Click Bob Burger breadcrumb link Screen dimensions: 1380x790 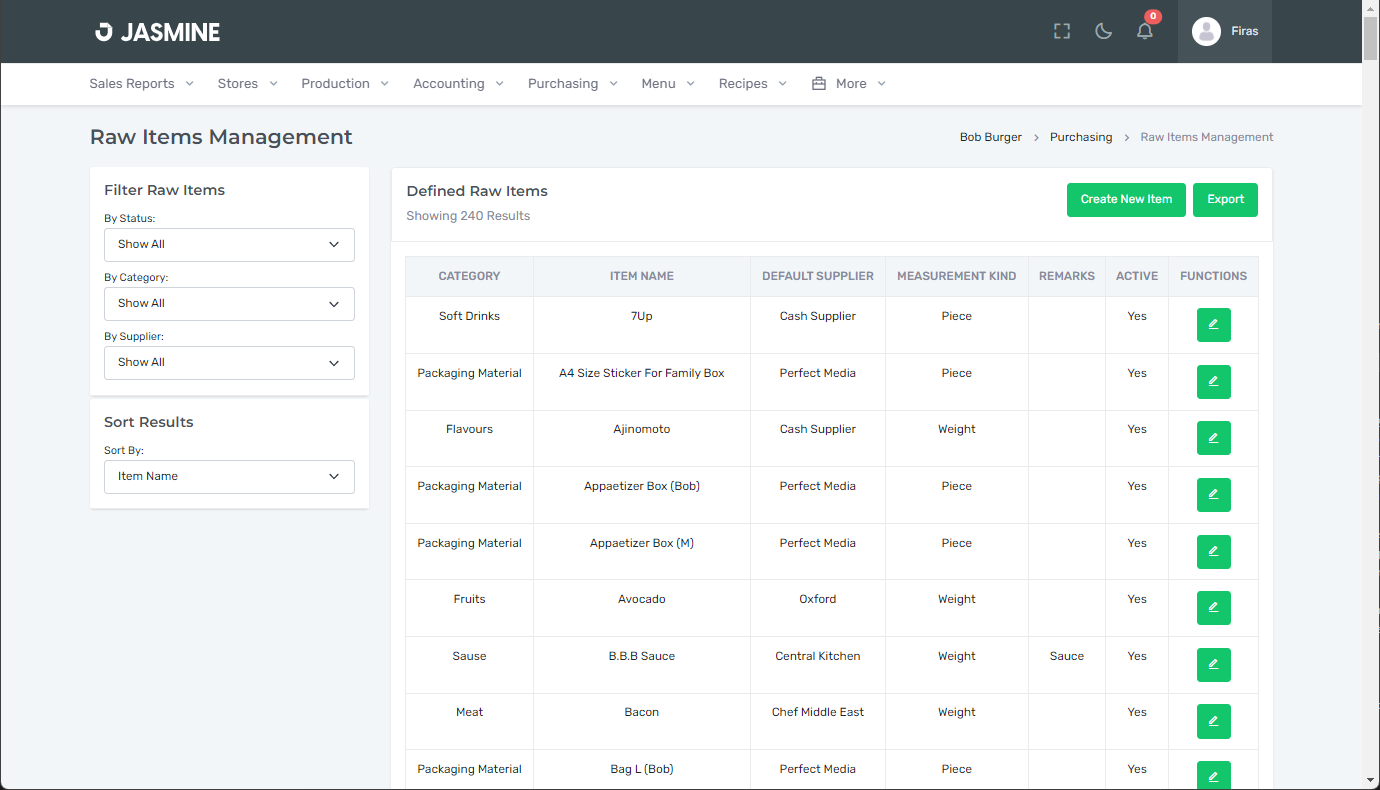pos(990,138)
